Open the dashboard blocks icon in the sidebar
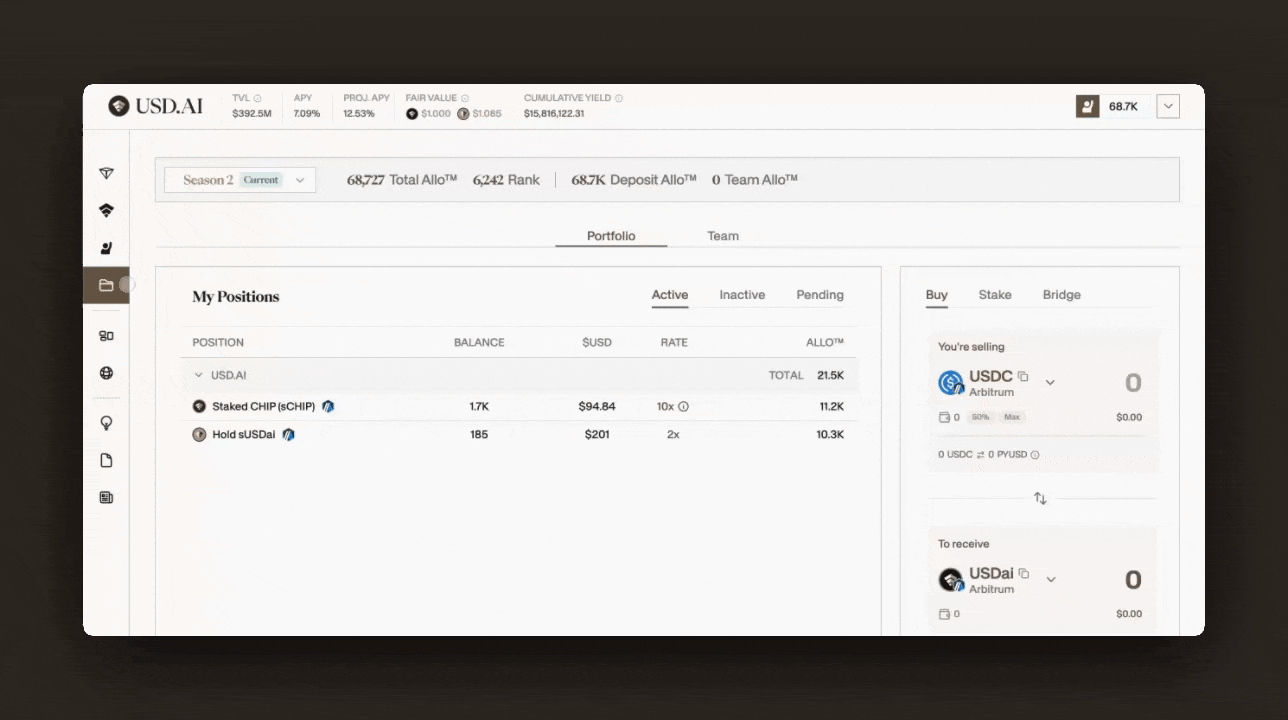Viewport: 1288px width, 720px height. point(106,336)
